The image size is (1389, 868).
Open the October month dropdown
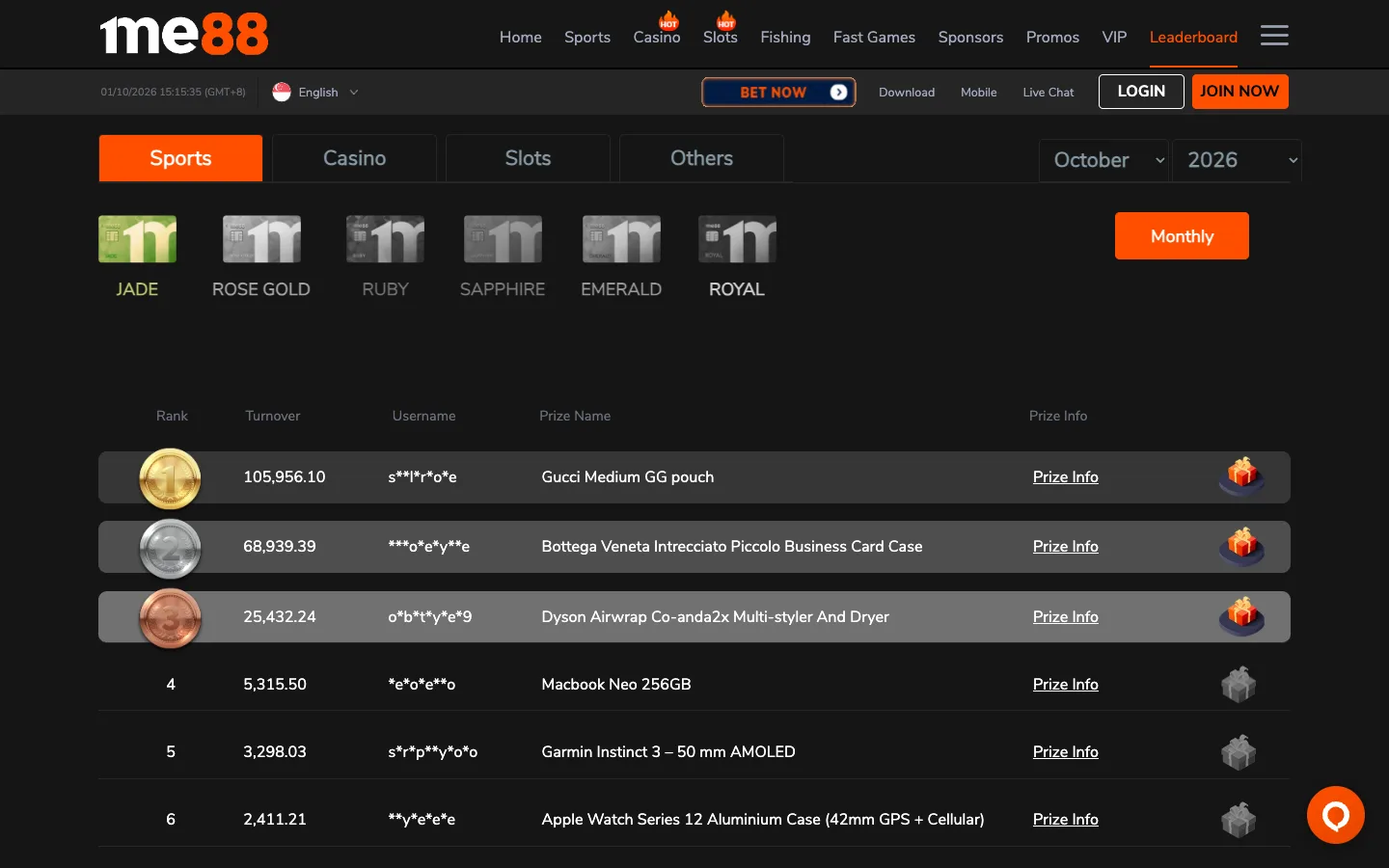click(x=1105, y=160)
